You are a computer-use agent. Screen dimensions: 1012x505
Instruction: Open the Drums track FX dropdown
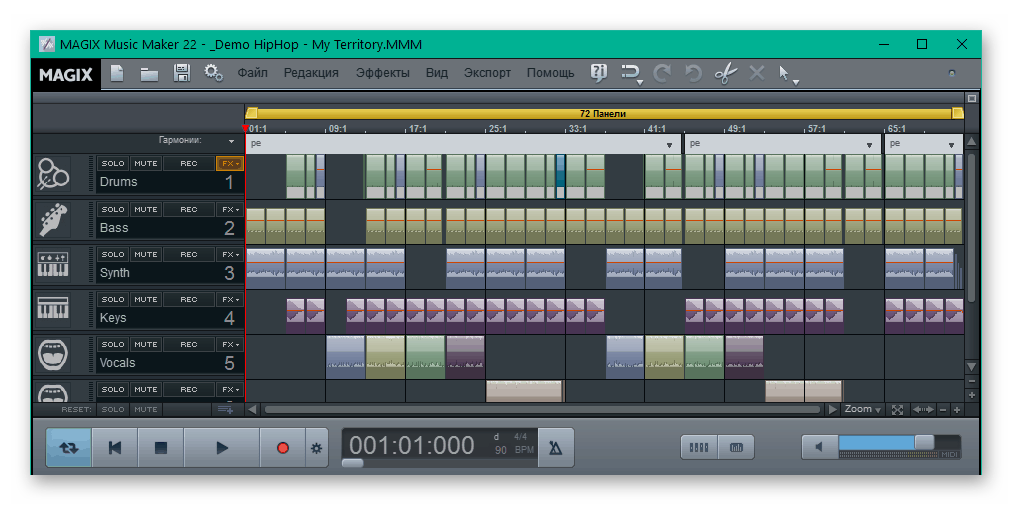(x=230, y=163)
